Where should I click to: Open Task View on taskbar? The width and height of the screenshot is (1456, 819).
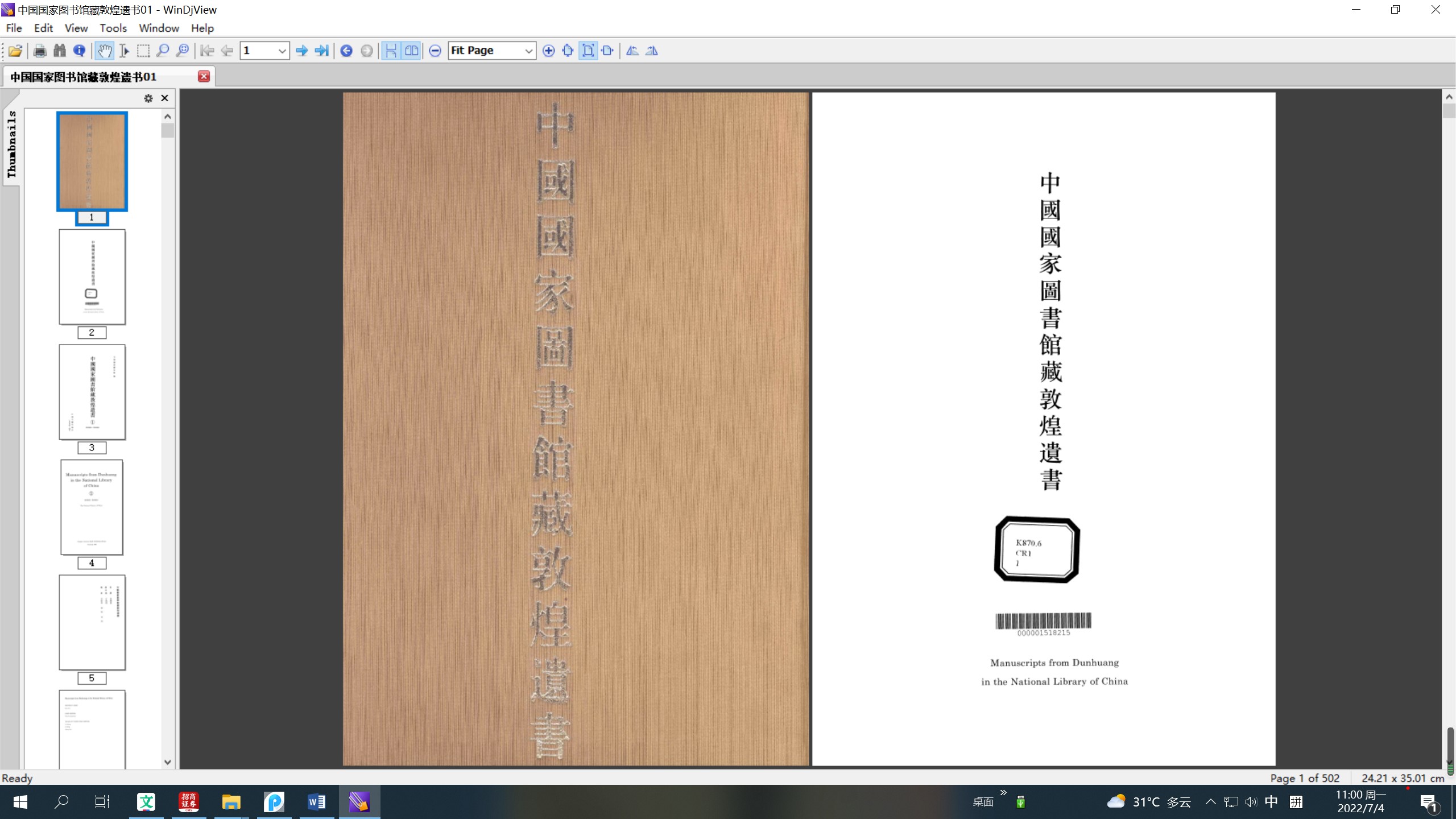tap(102, 802)
